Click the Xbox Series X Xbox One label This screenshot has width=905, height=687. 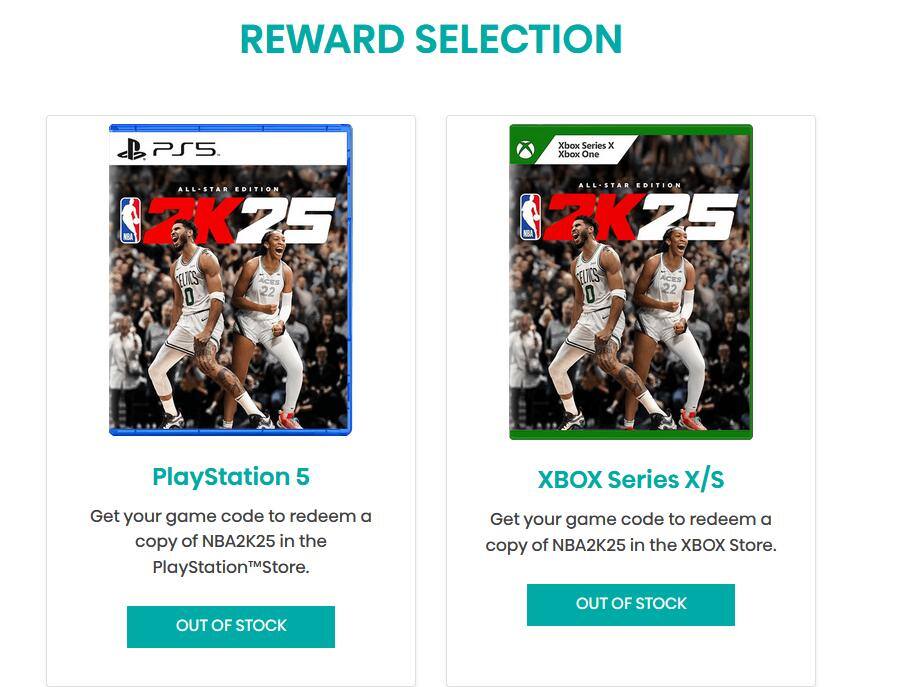pos(586,150)
